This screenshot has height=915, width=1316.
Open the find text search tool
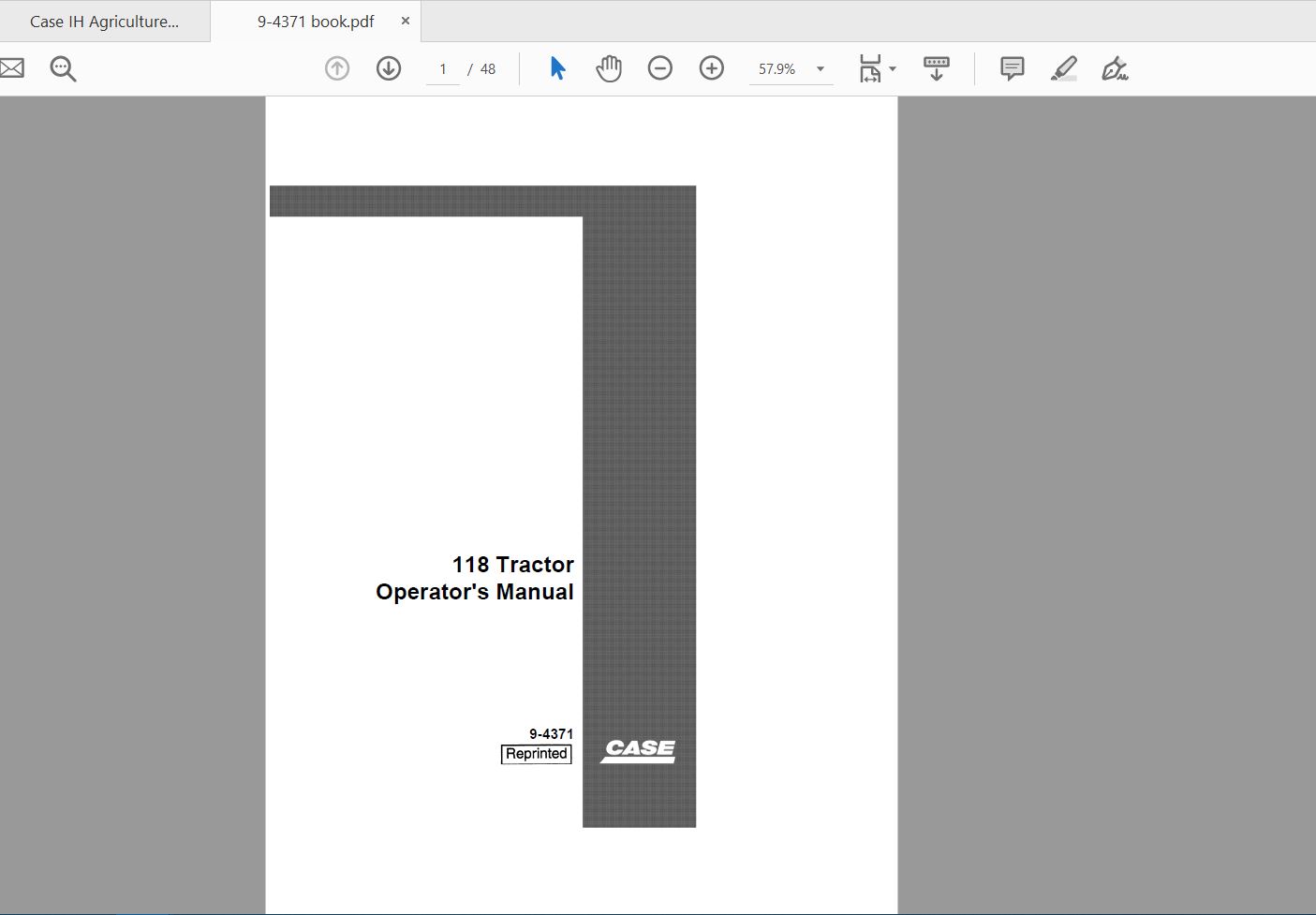point(63,68)
